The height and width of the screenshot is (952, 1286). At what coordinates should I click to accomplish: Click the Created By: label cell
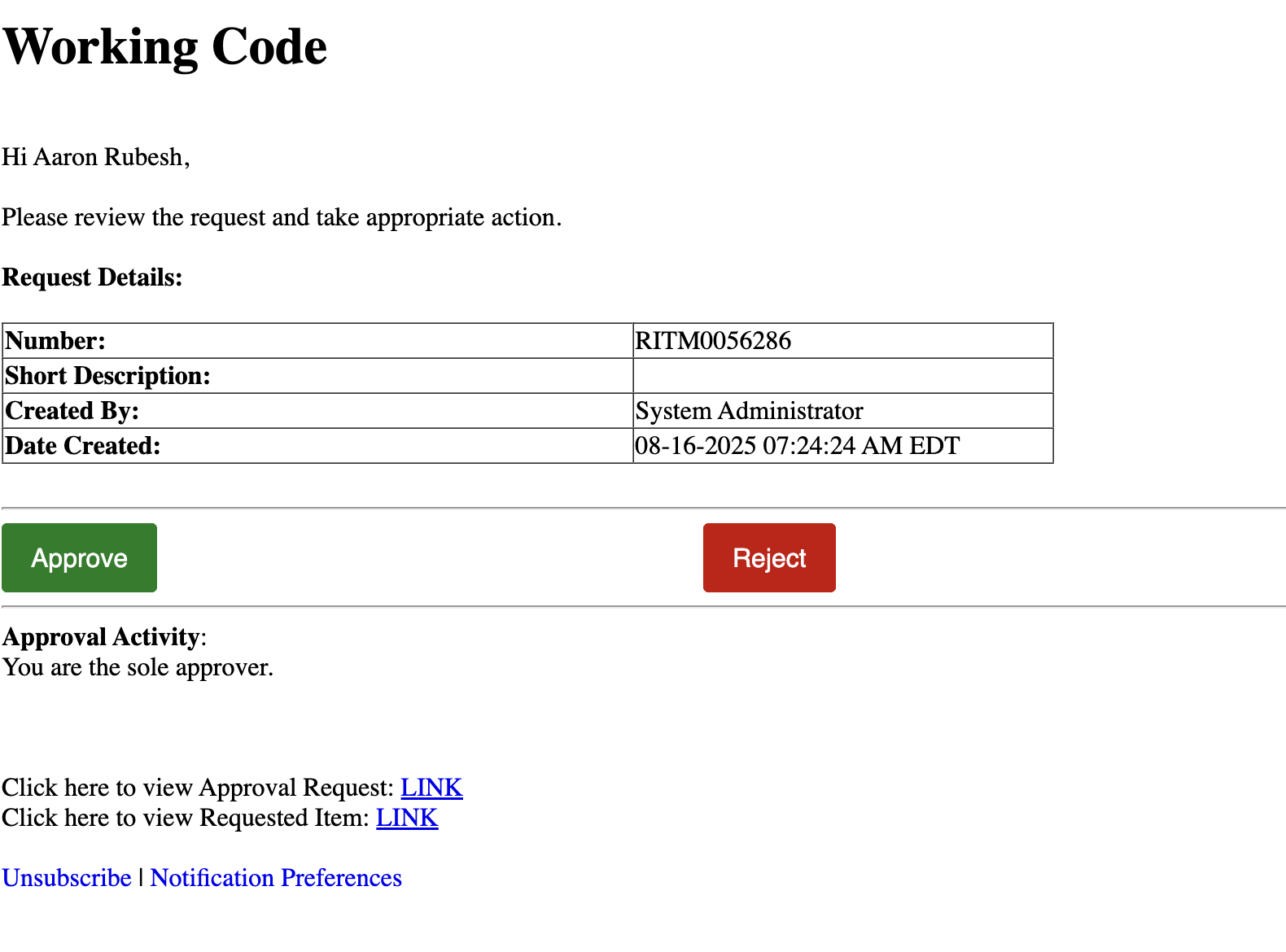coord(72,411)
